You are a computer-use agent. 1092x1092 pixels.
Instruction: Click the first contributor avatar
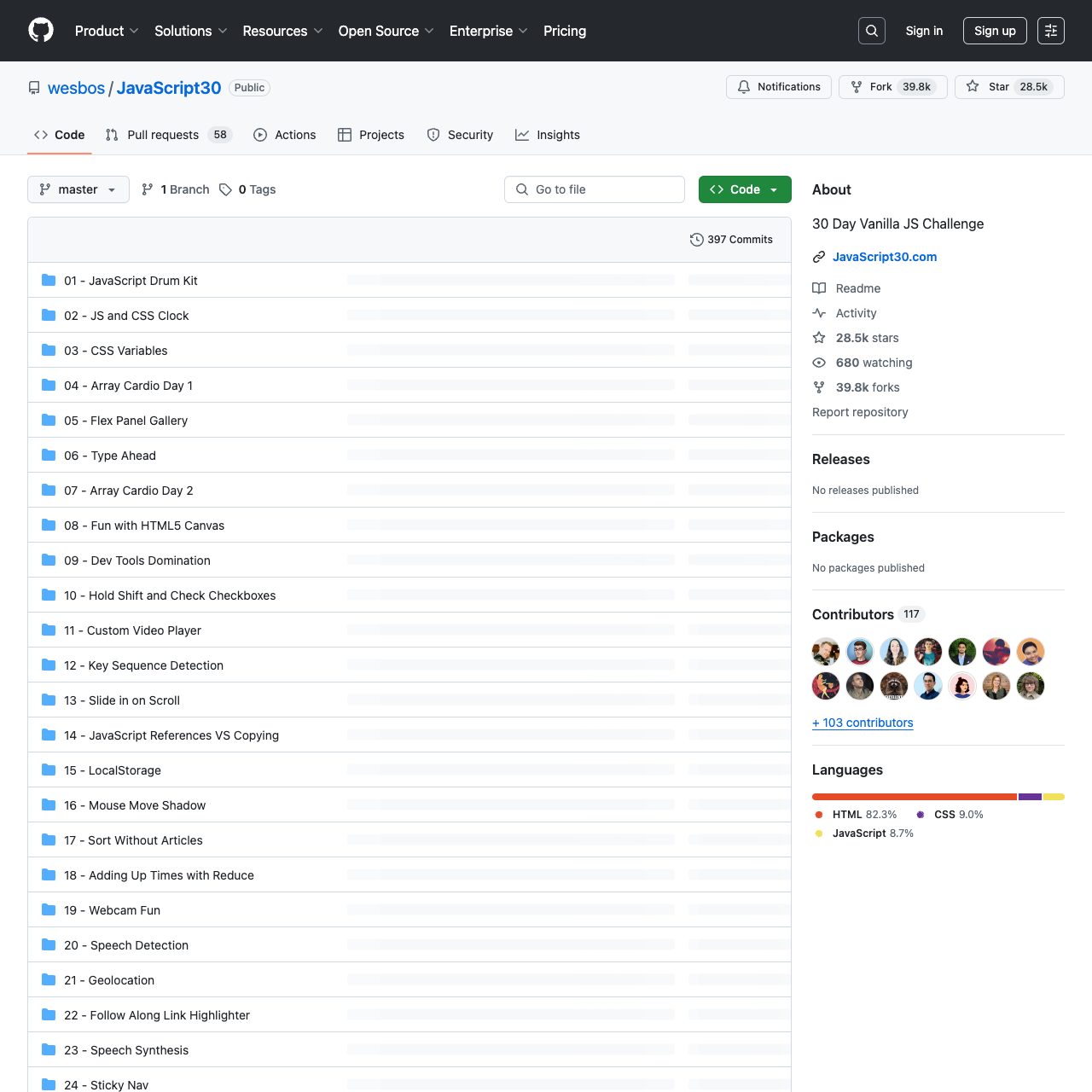click(826, 652)
